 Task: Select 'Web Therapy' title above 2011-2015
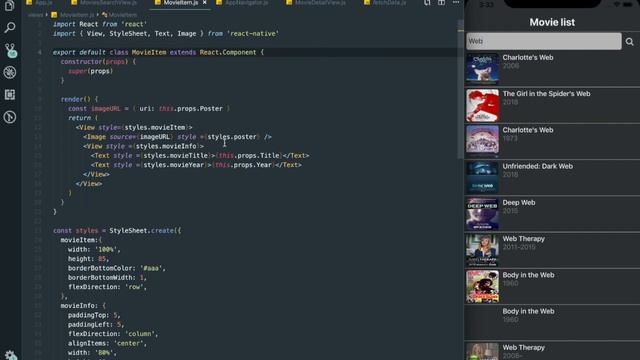(x=524, y=239)
